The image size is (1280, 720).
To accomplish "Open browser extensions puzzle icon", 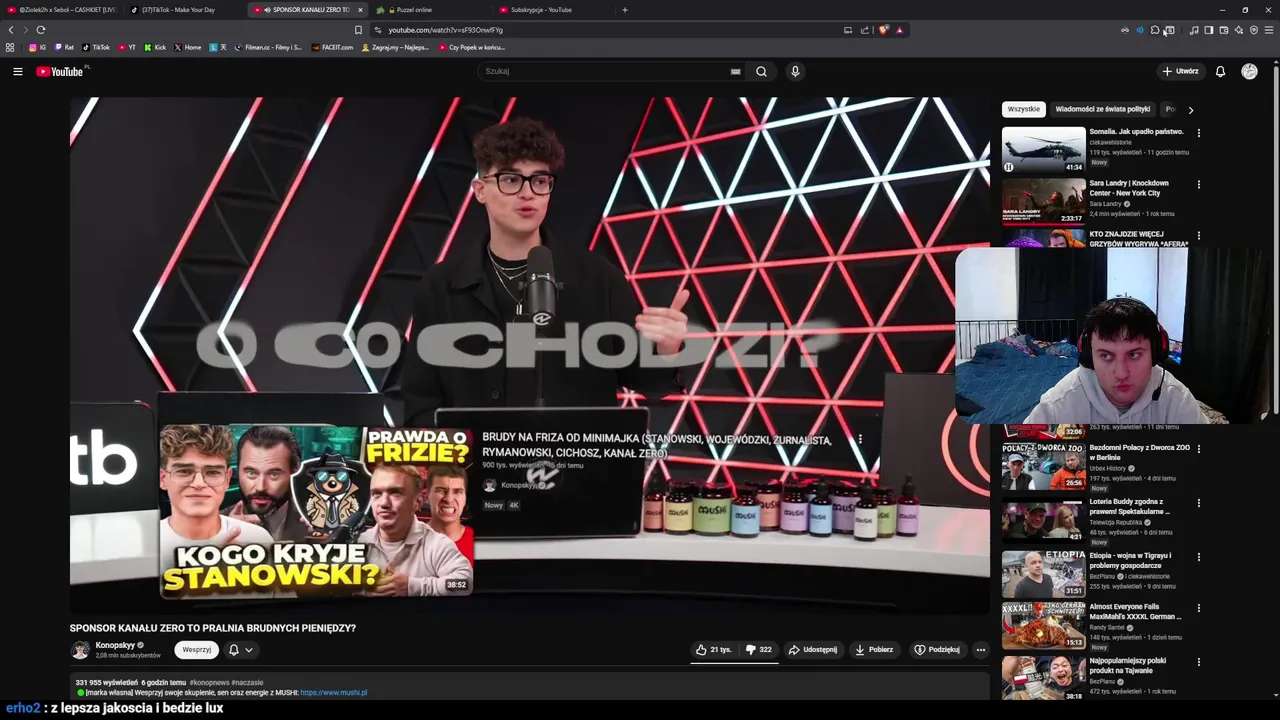I will coord(1155,30).
